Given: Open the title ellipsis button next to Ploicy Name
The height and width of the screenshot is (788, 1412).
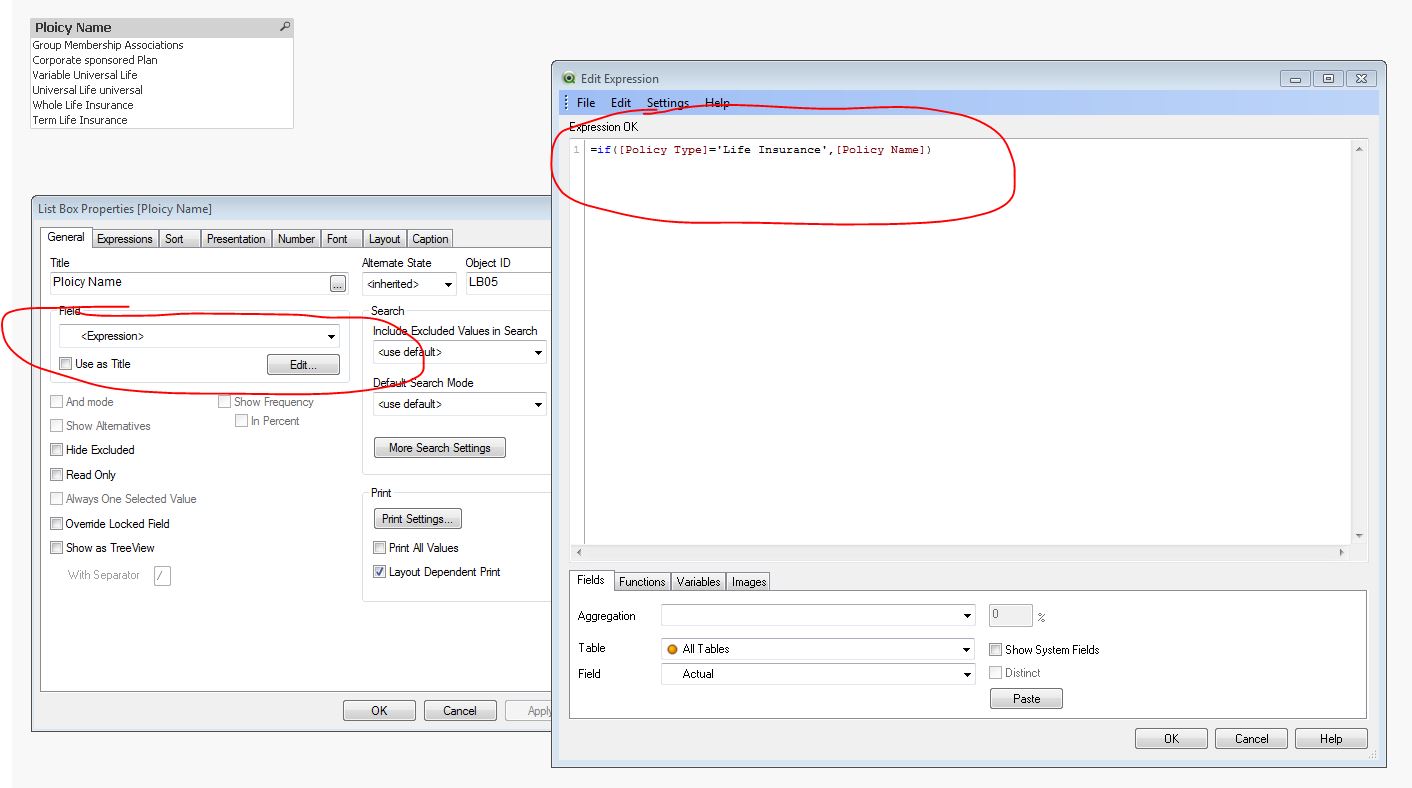Looking at the screenshot, I should 338,283.
